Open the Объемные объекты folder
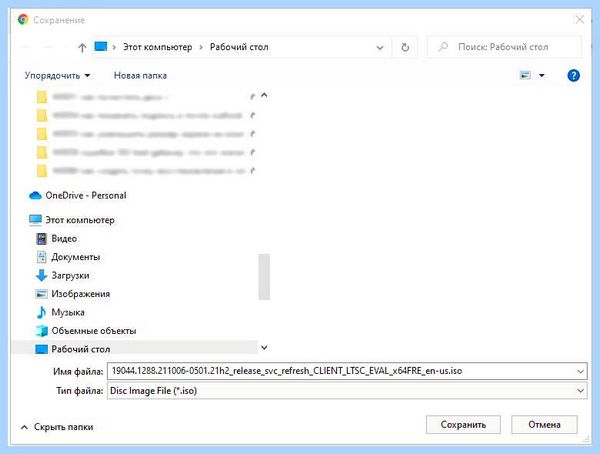Screen dimensions: 600x454 (x=94, y=331)
